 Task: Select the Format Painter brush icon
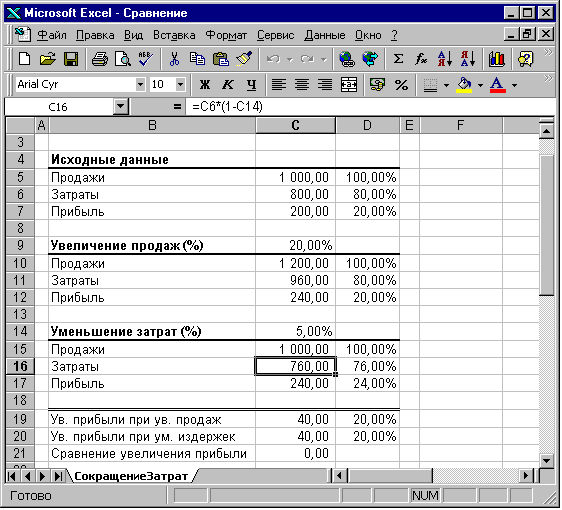[x=244, y=59]
